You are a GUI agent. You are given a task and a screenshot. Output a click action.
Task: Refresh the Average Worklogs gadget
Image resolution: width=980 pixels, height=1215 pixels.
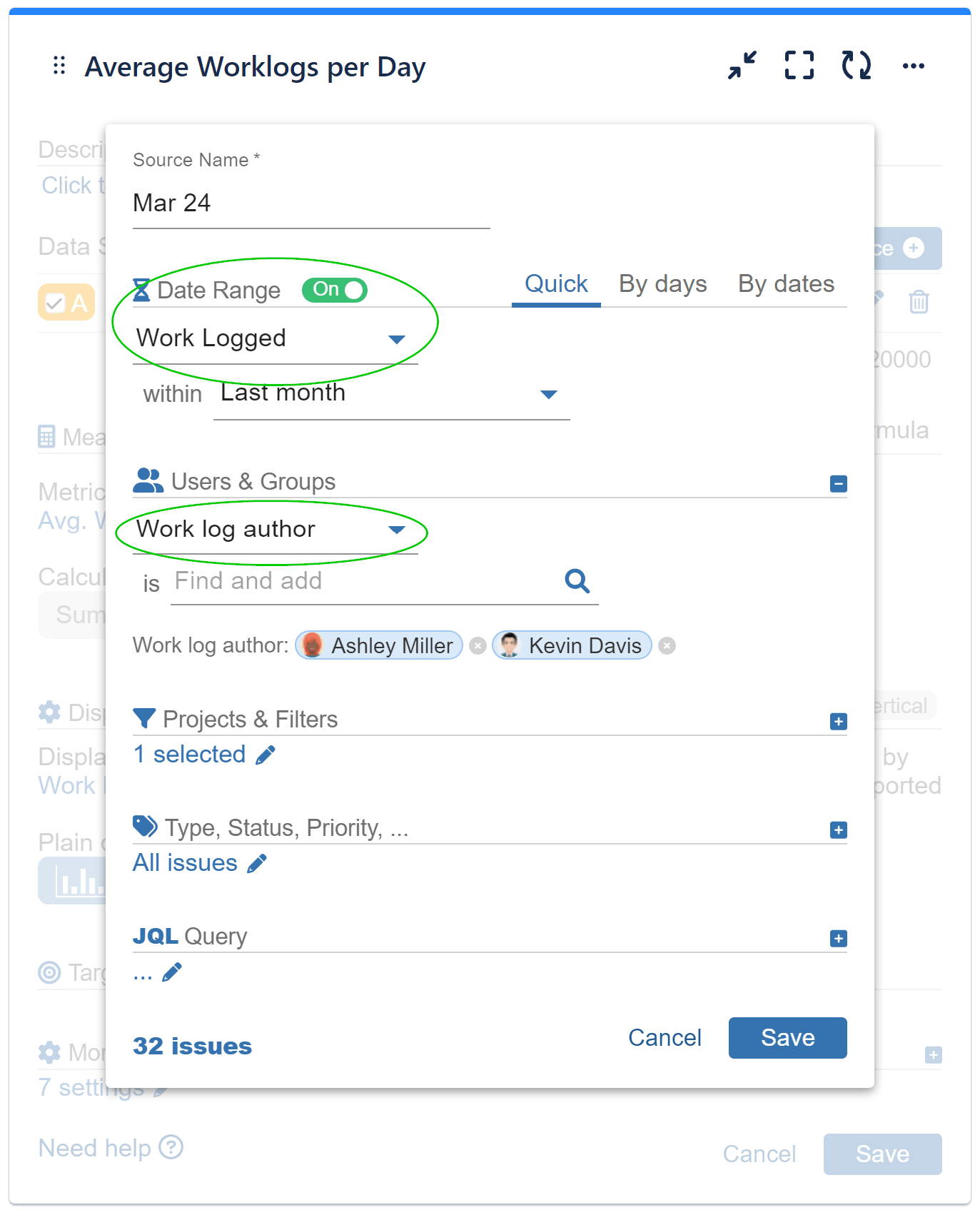point(856,66)
